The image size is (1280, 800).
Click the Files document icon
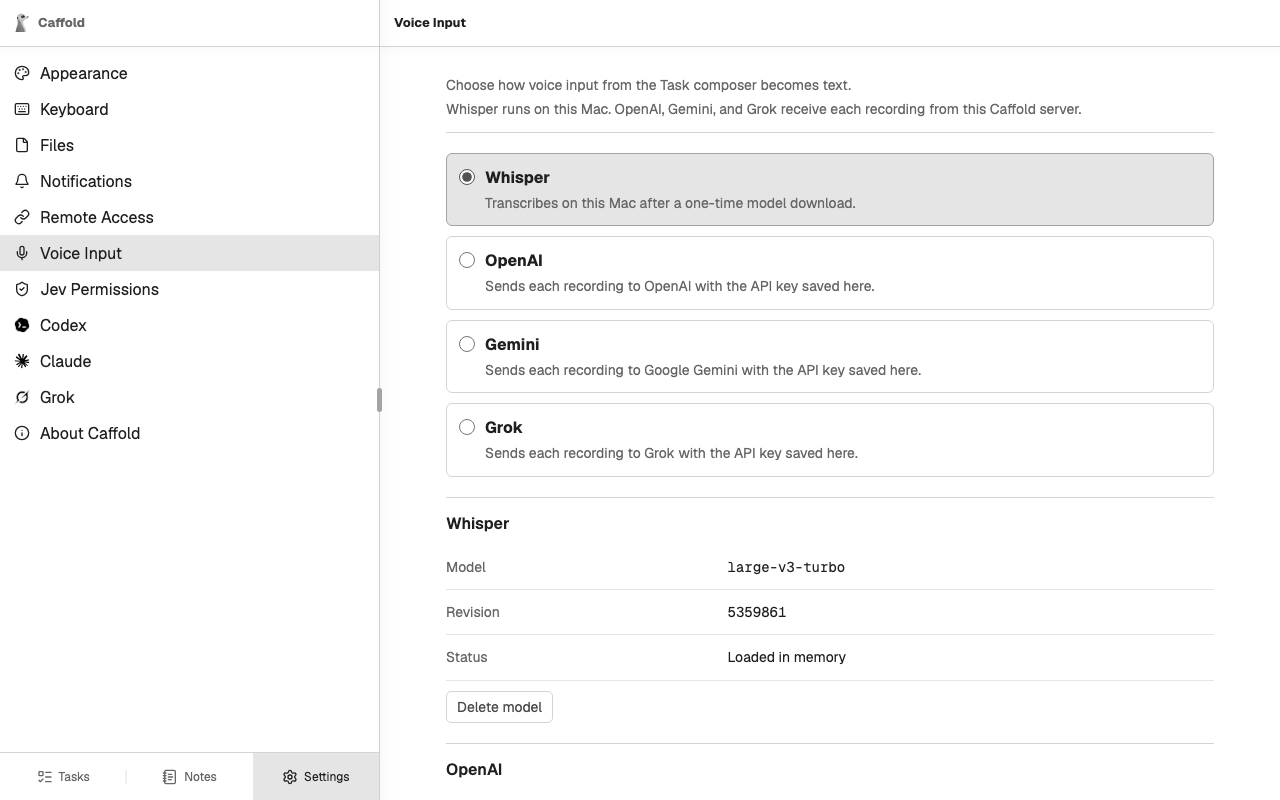coord(22,145)
